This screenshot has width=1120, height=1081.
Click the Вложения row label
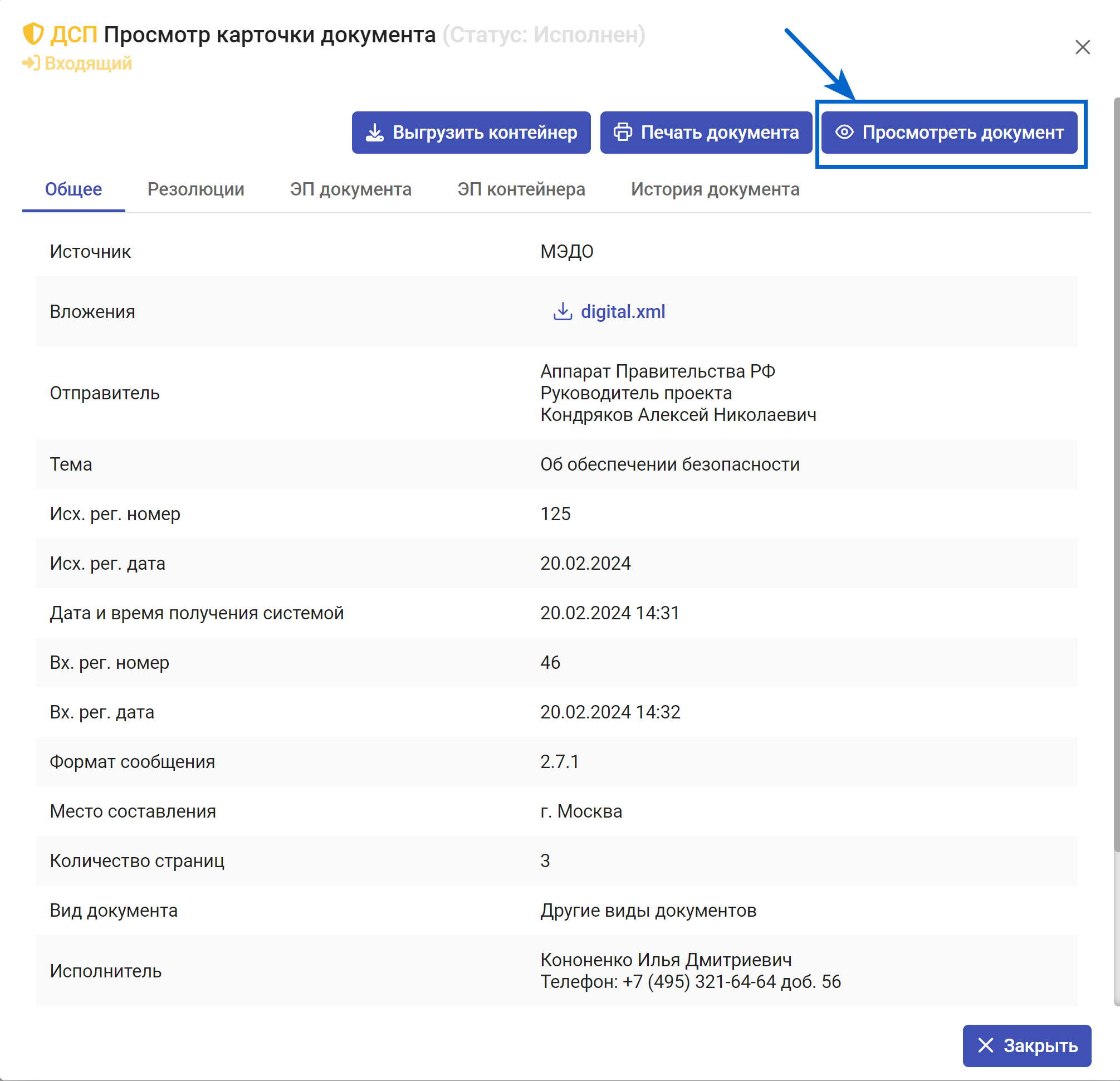click(x=92, y=311)
